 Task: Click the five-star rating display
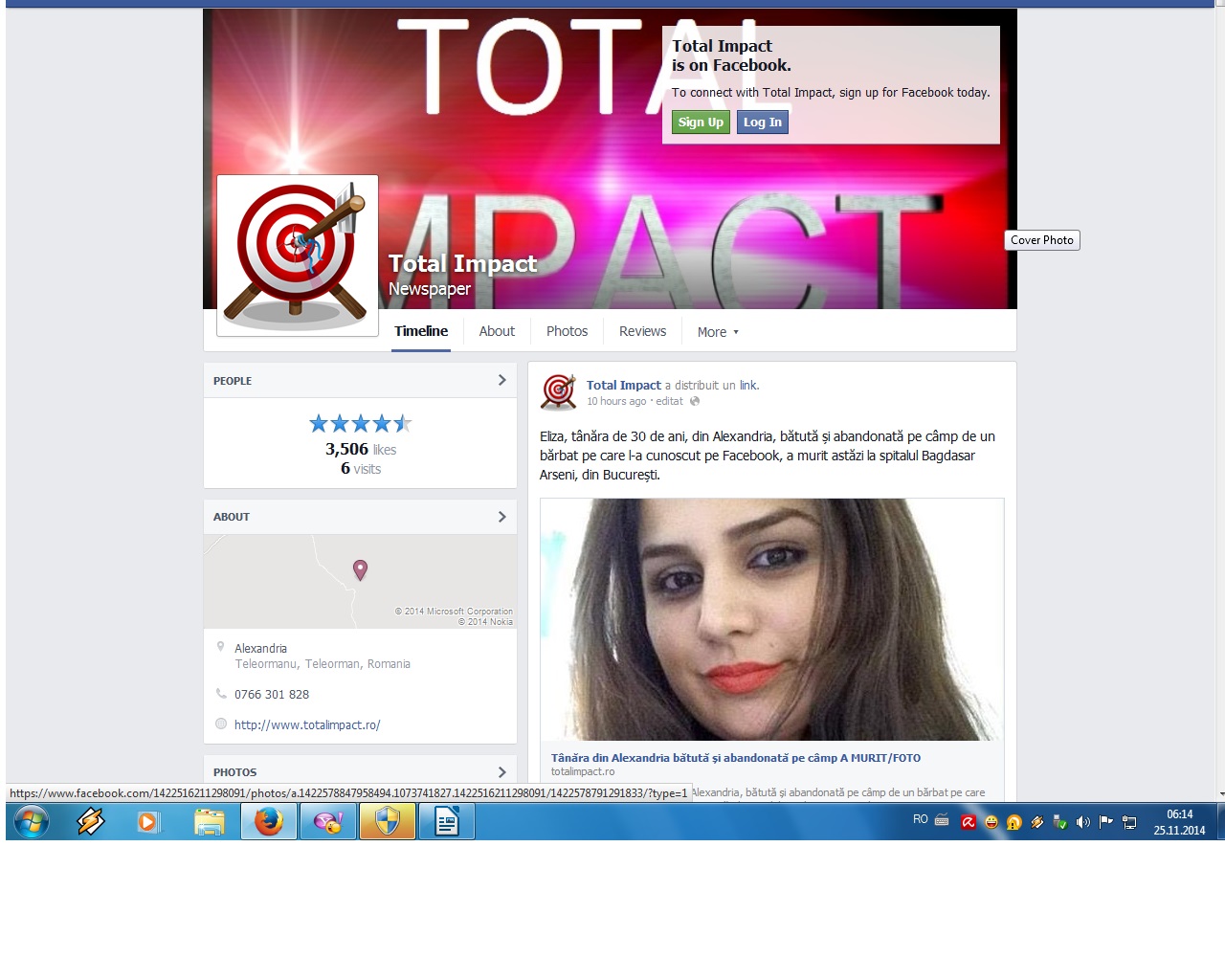point(360,423)
